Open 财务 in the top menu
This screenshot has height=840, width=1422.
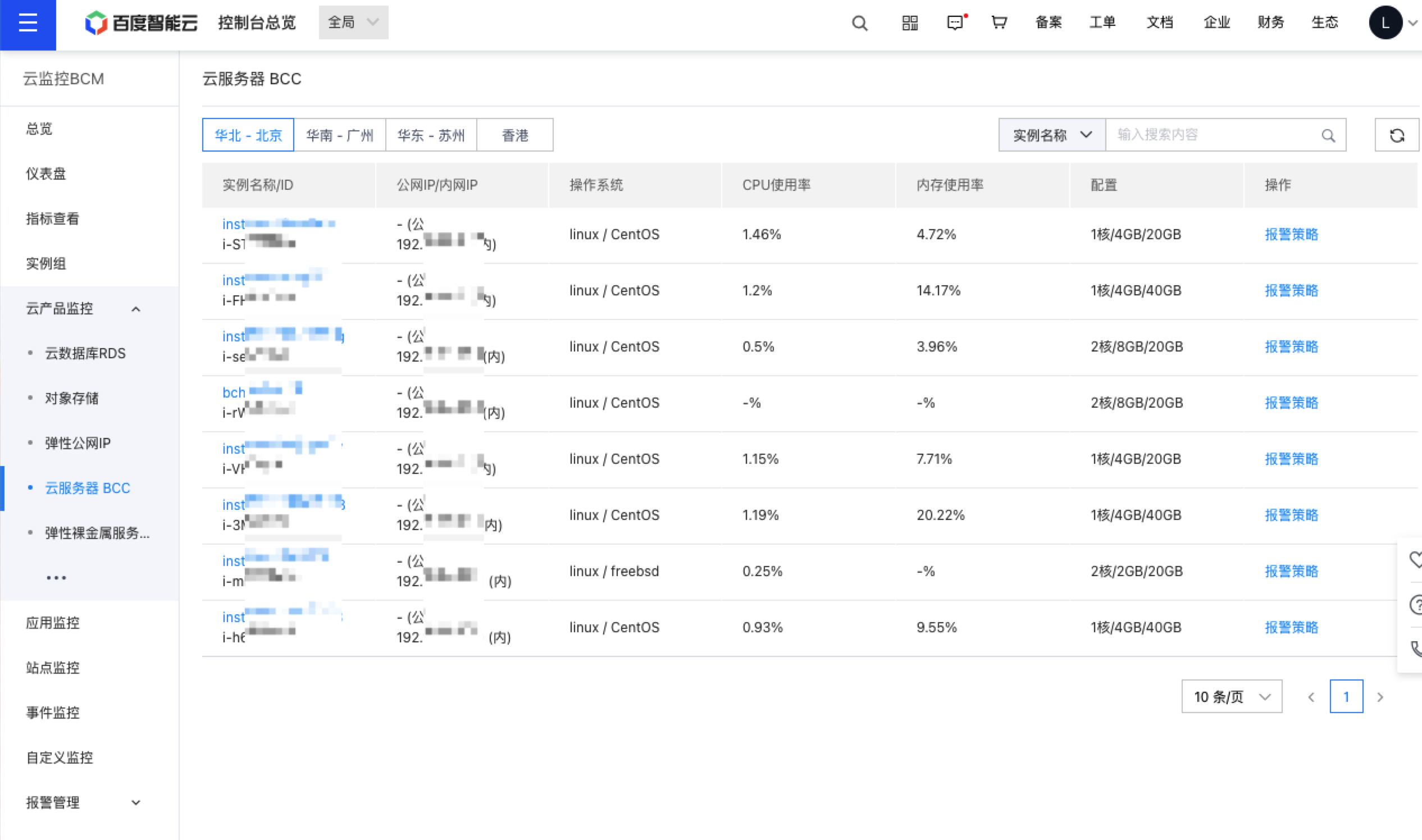tap(1271, 22)
